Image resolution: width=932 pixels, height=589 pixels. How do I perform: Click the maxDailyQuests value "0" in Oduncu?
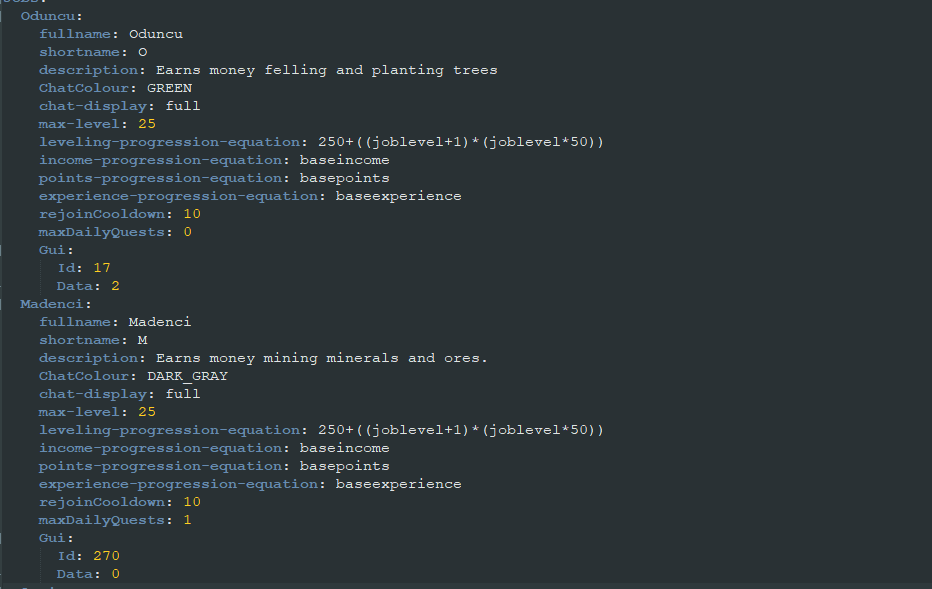tap(187, 232)
